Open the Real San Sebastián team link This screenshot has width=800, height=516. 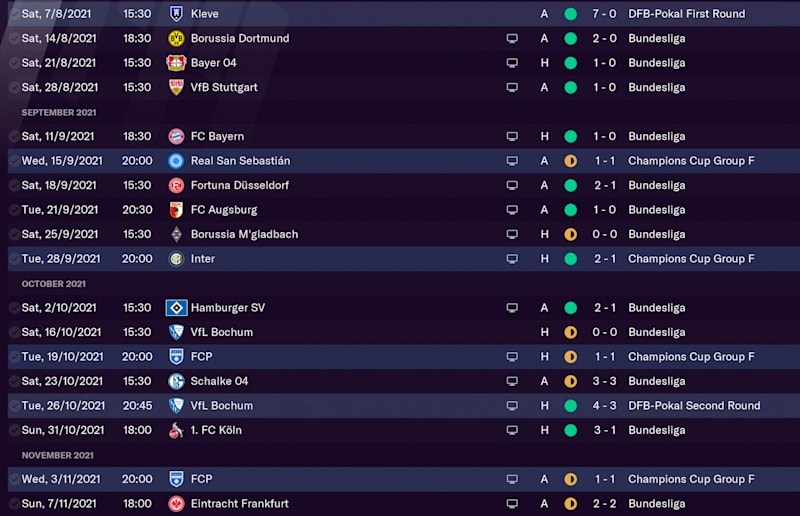click(240, 161)
